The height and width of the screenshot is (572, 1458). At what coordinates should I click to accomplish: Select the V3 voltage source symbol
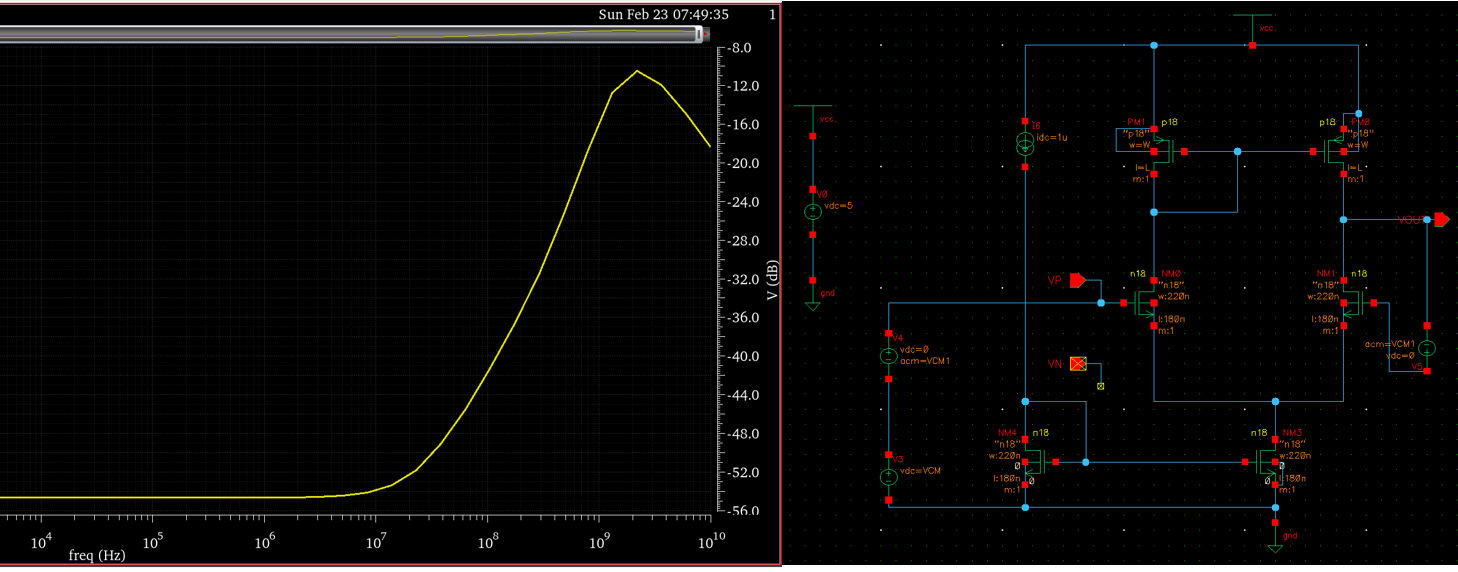(x=888, y=477)
